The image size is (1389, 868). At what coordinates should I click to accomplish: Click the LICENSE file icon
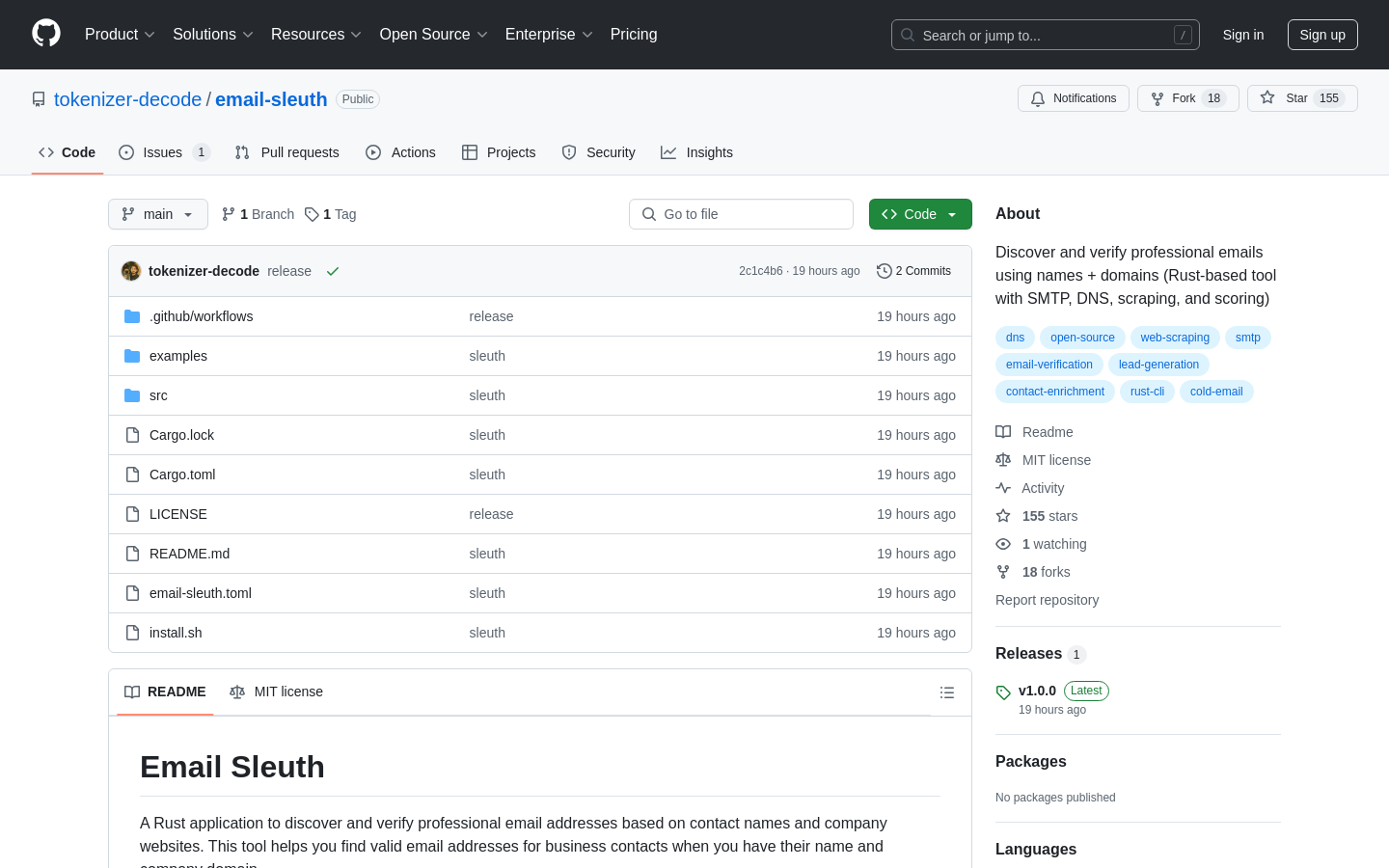tap(132, 514)
